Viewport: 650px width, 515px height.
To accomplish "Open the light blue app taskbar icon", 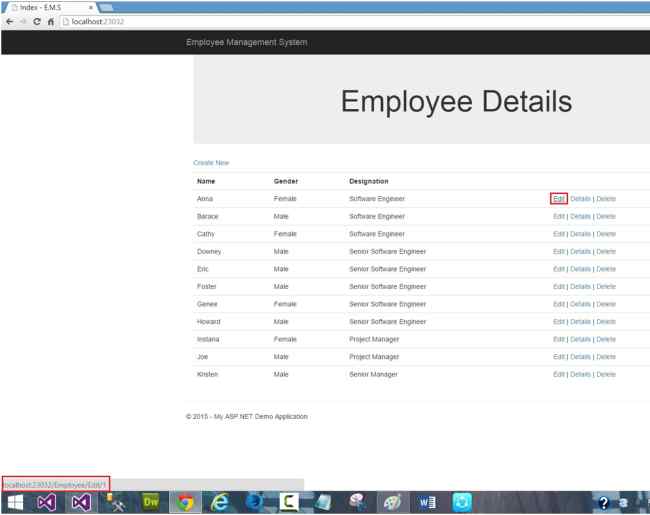I will pyautogui.click(x=462, y=503).
